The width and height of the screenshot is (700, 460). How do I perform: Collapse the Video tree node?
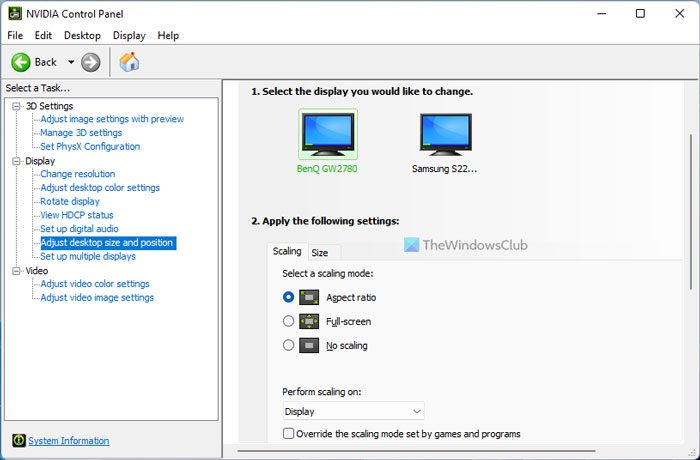pyautogui.click(x=17, y=271)
